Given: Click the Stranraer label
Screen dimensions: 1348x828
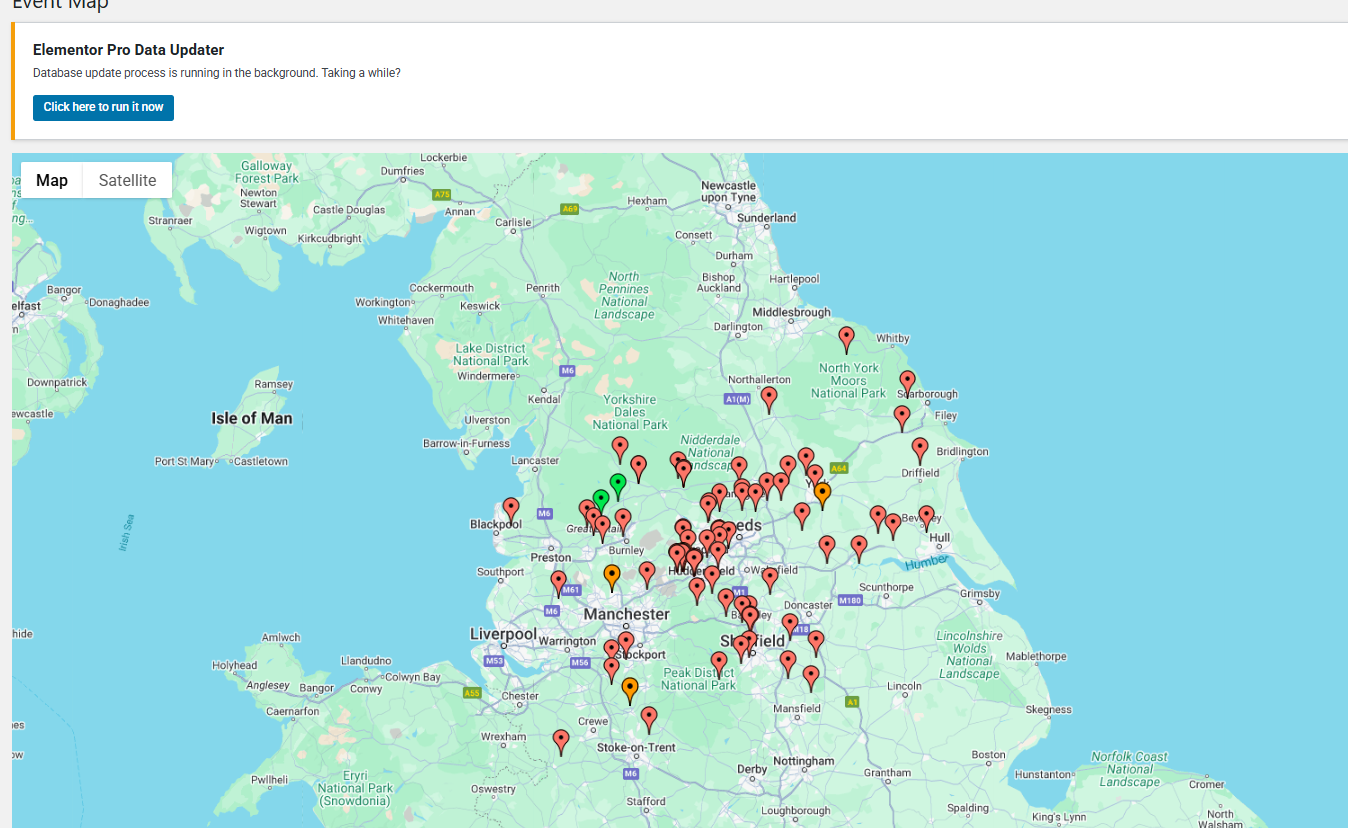Looking at the screenshot, I should pyautogui.click(x=169, y=220).
